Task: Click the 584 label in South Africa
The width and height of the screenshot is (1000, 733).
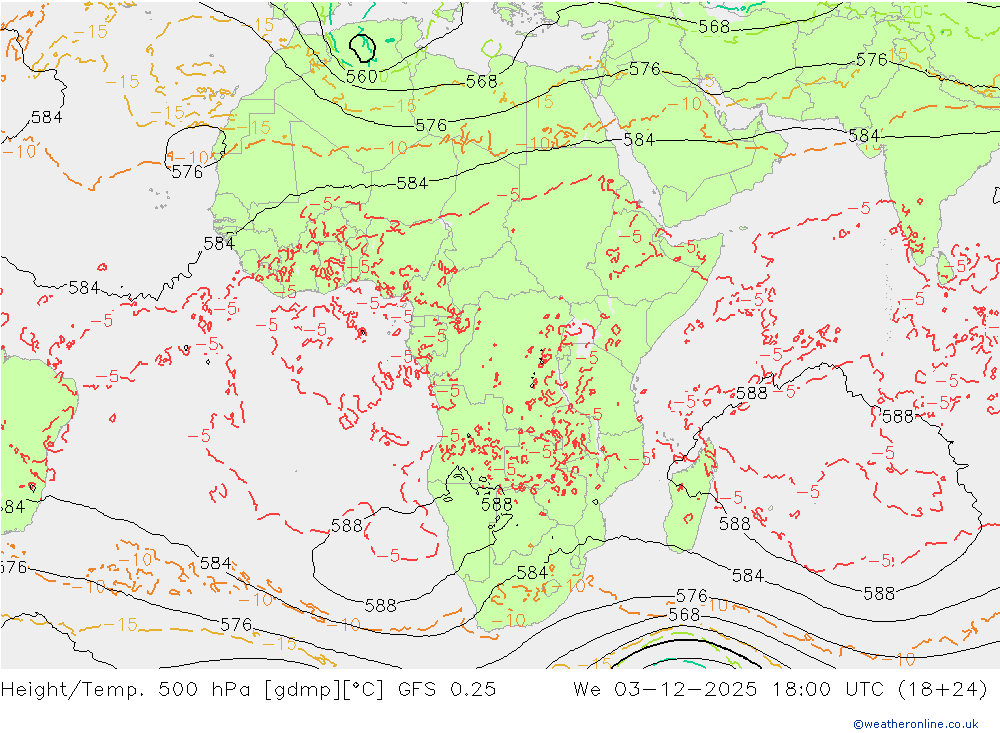Action: pos(532,573)
